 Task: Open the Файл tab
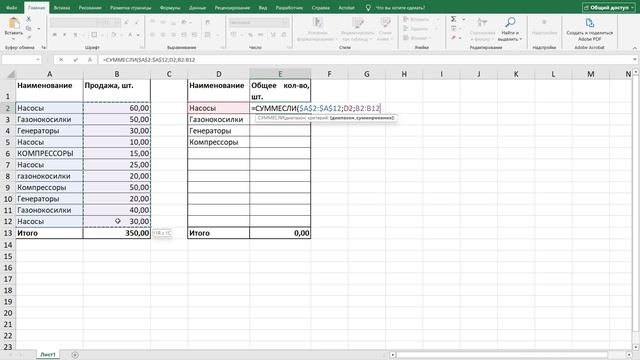coord(12,8)
